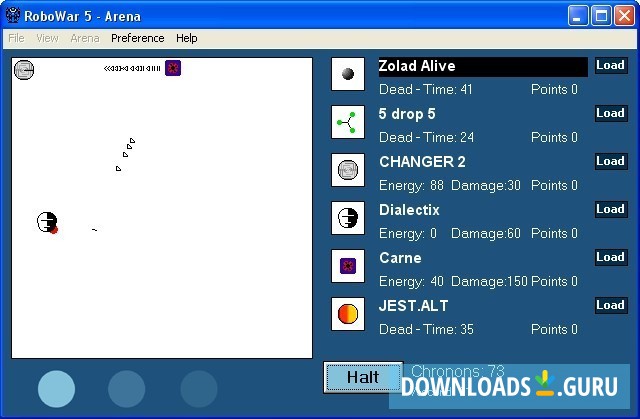Select the JEST.ALT name
The width and height of the screenshot is (640, 419).
pos(413,306)
